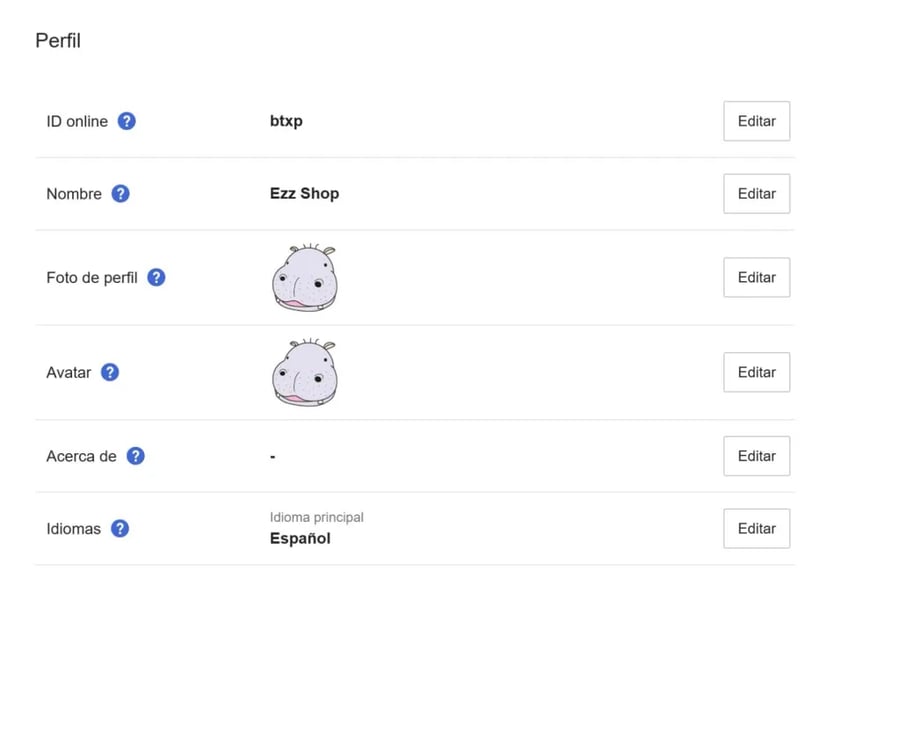Click the Perfil page heading

58,41
